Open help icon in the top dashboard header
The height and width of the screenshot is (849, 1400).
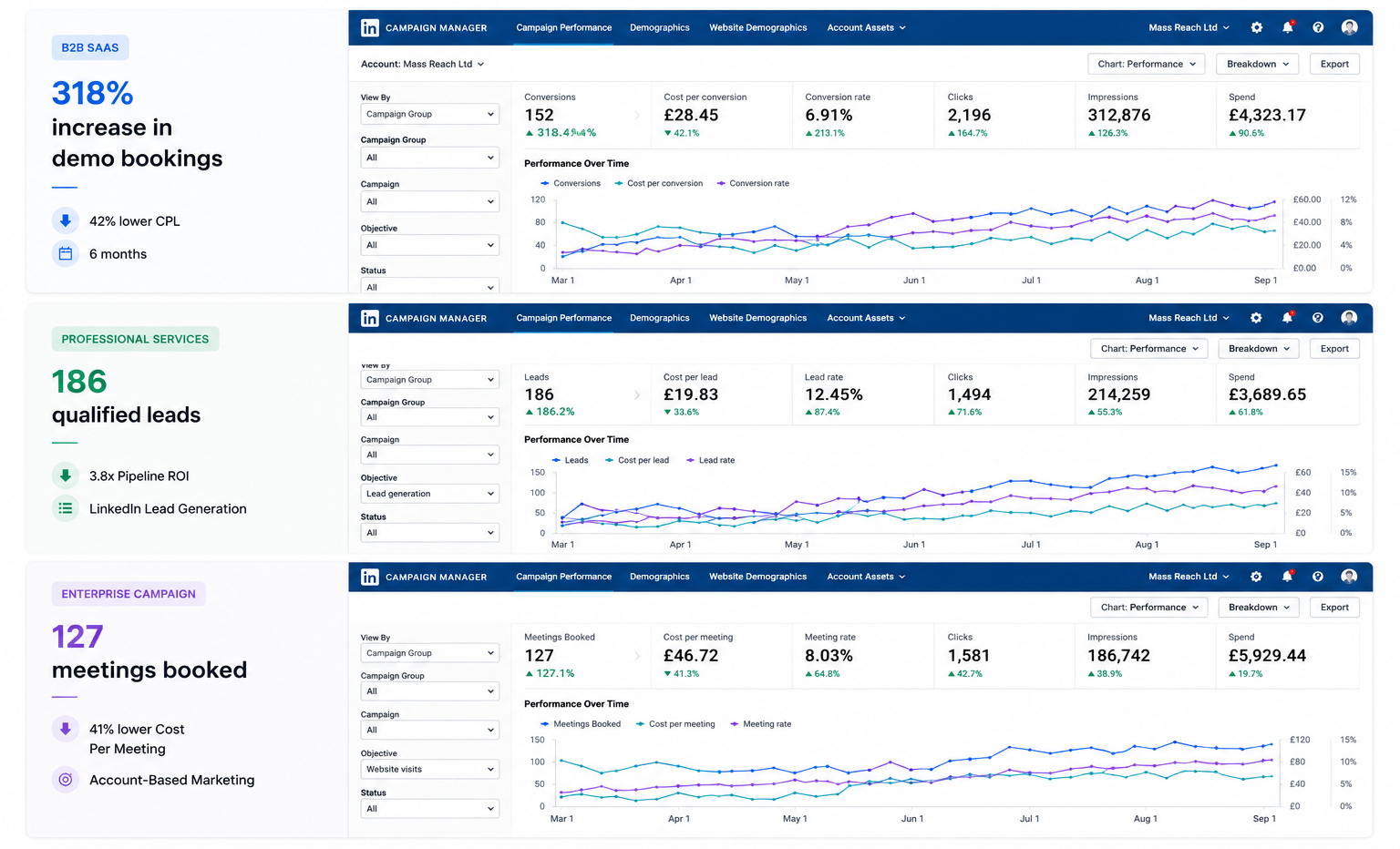(x=1318, y=27)
